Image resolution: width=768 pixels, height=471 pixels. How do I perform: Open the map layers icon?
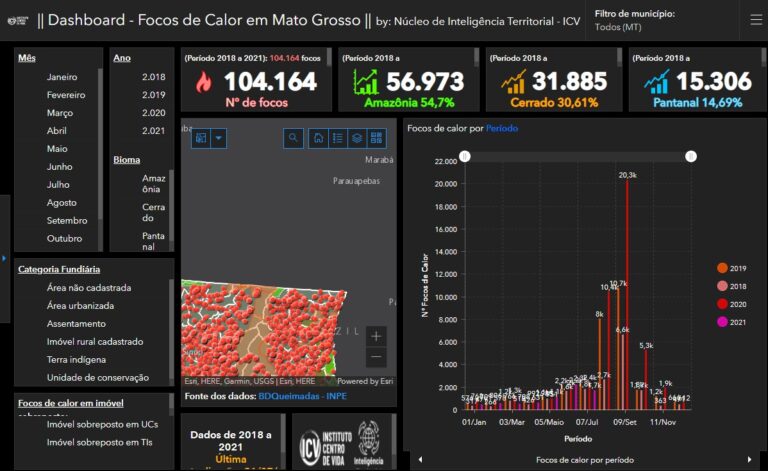coord(357,138)
